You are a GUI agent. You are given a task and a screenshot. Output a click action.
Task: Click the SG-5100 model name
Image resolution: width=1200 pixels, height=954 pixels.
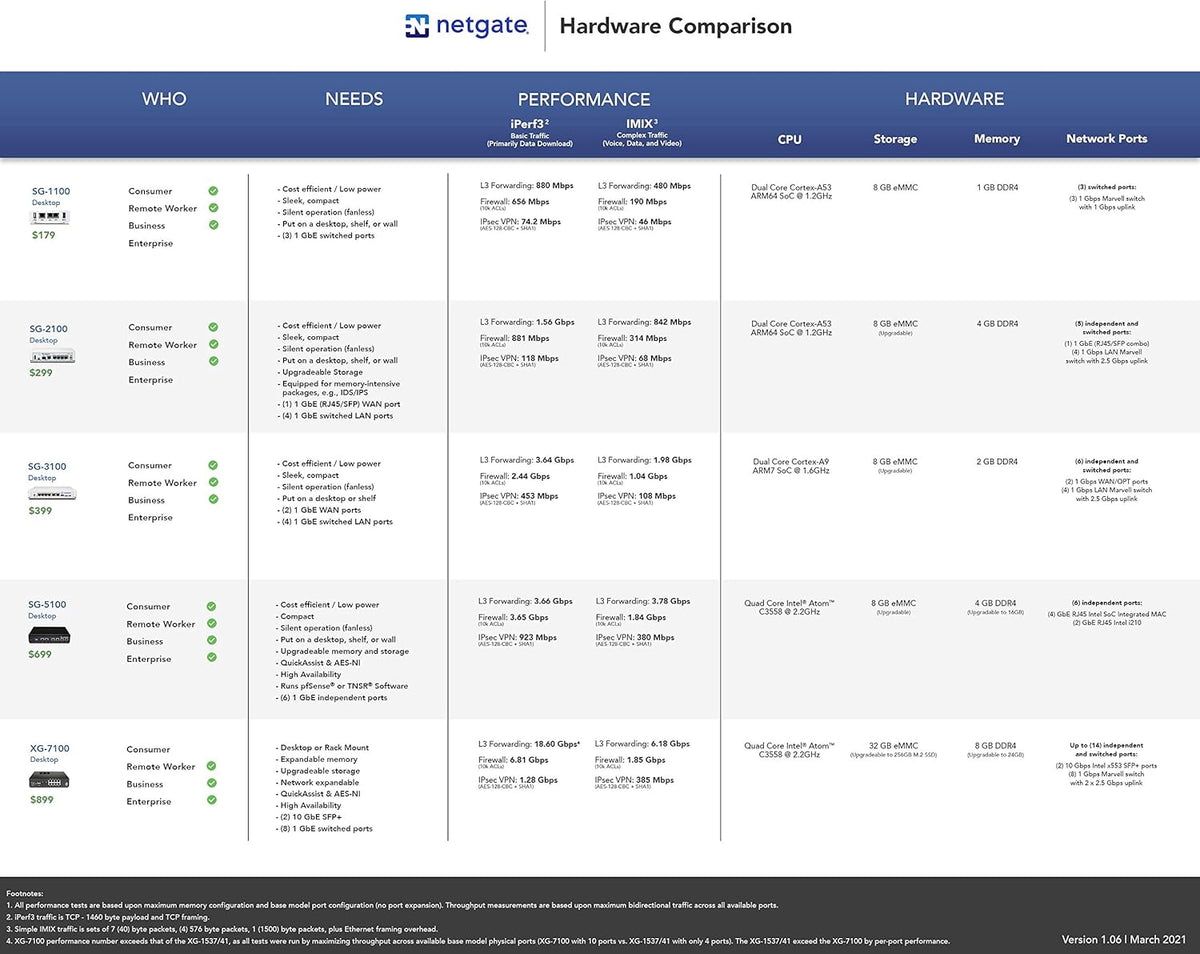(48, 604)
